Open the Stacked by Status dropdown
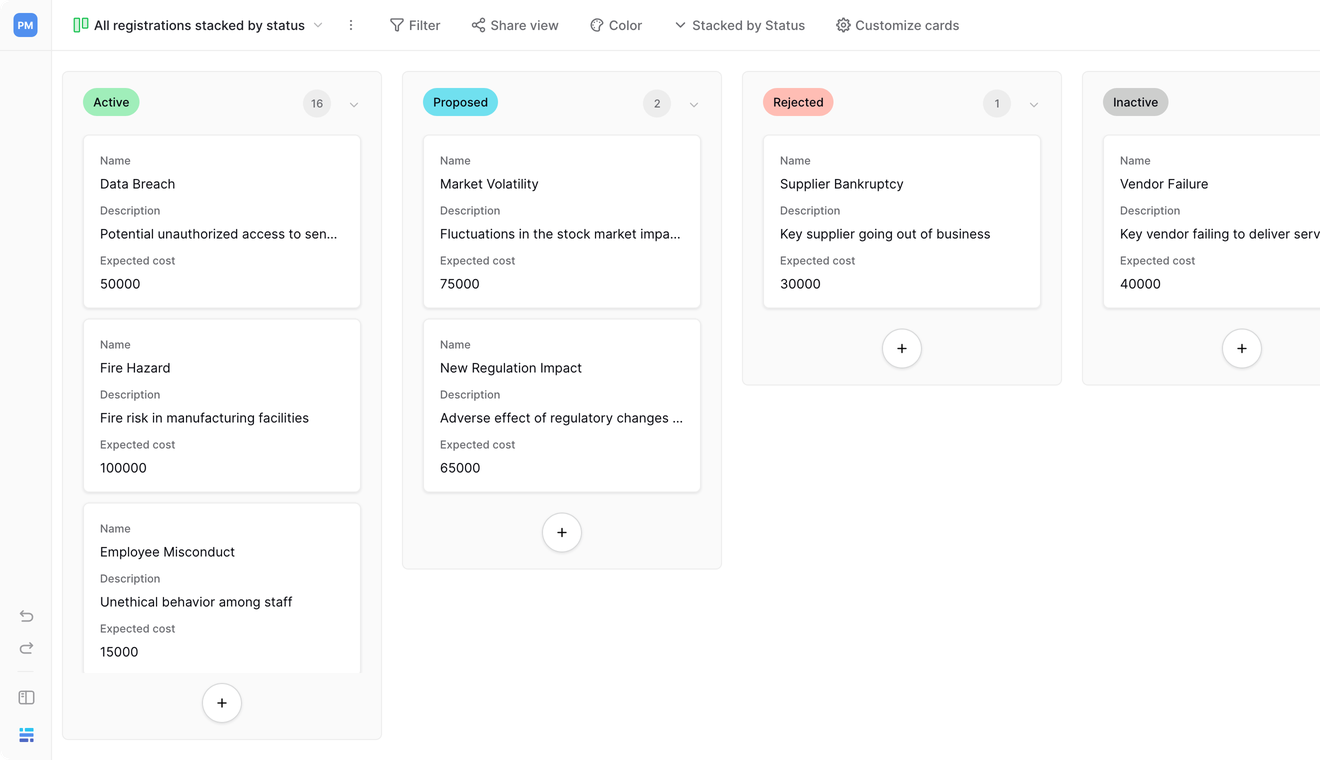The height and width of the screenshot is (760, 1320). [x=739, y=25]
